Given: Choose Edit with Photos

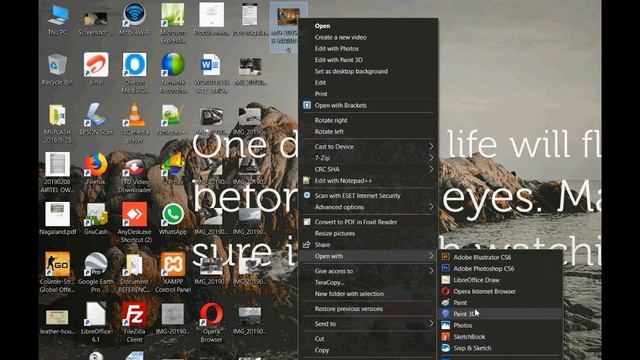Looking at the screenshot, I should pos(369,49).
